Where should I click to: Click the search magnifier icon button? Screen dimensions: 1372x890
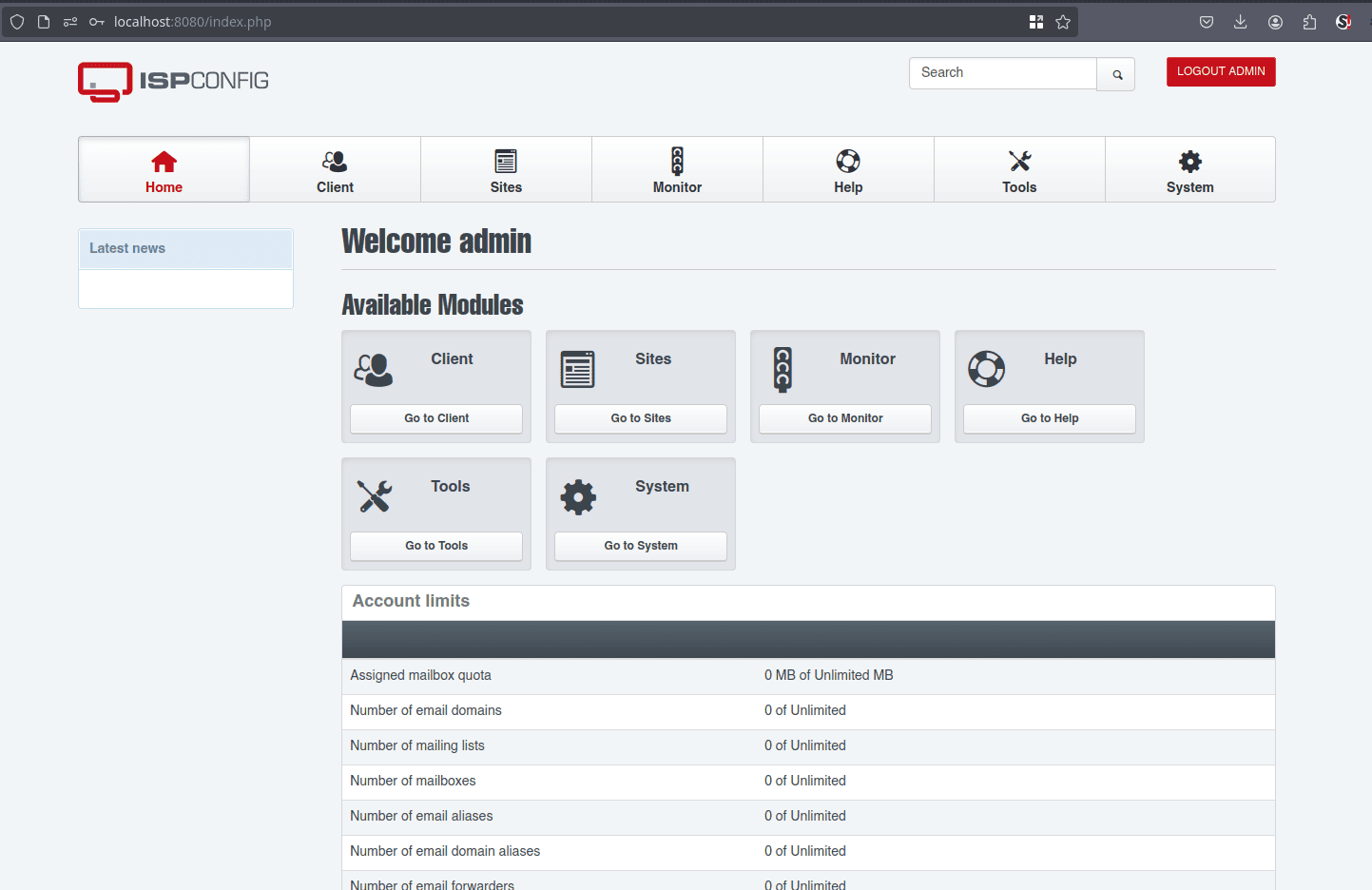coord(1116,74)
